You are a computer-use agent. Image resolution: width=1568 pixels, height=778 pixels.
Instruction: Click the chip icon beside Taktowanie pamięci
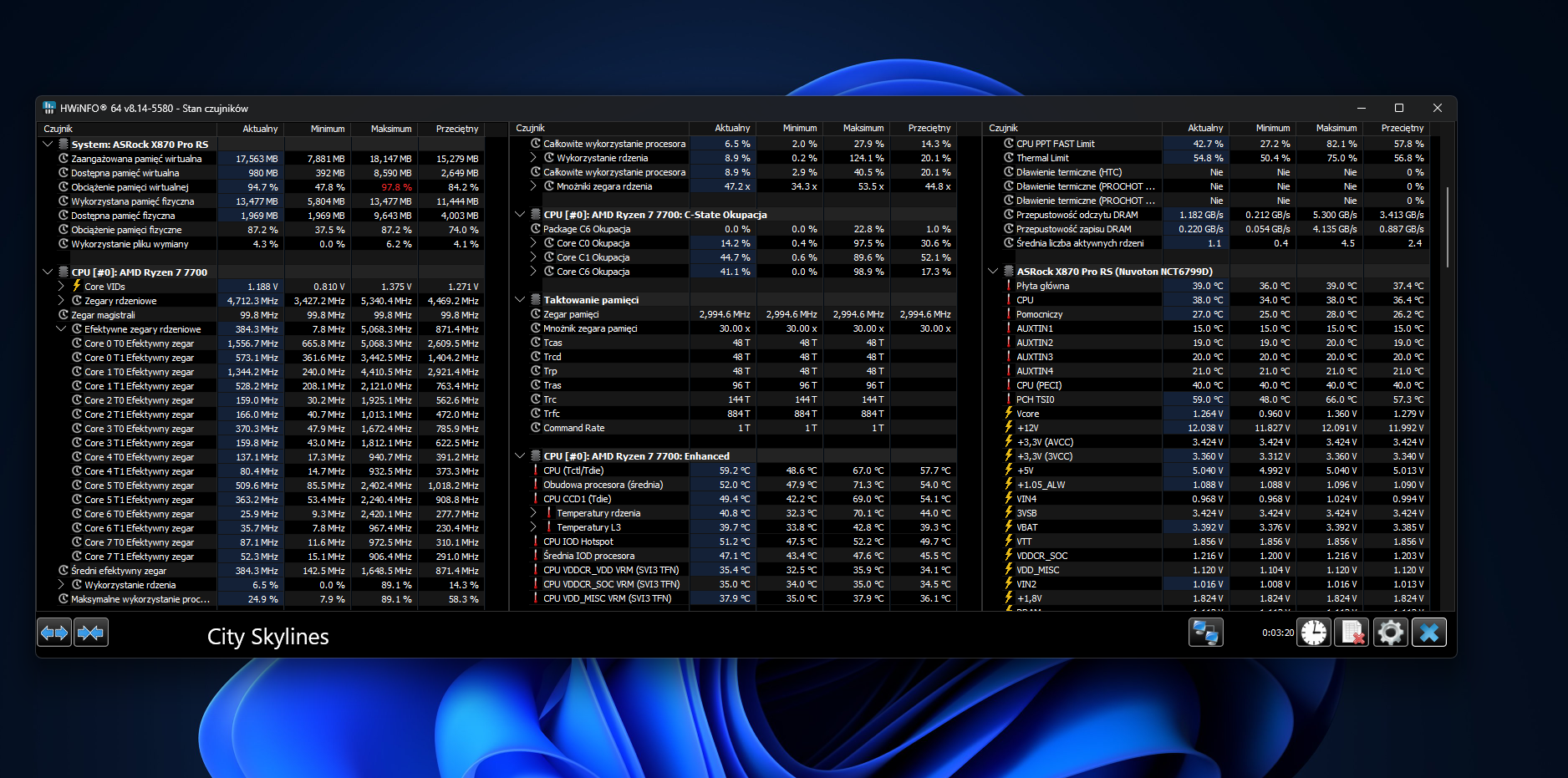536,299
